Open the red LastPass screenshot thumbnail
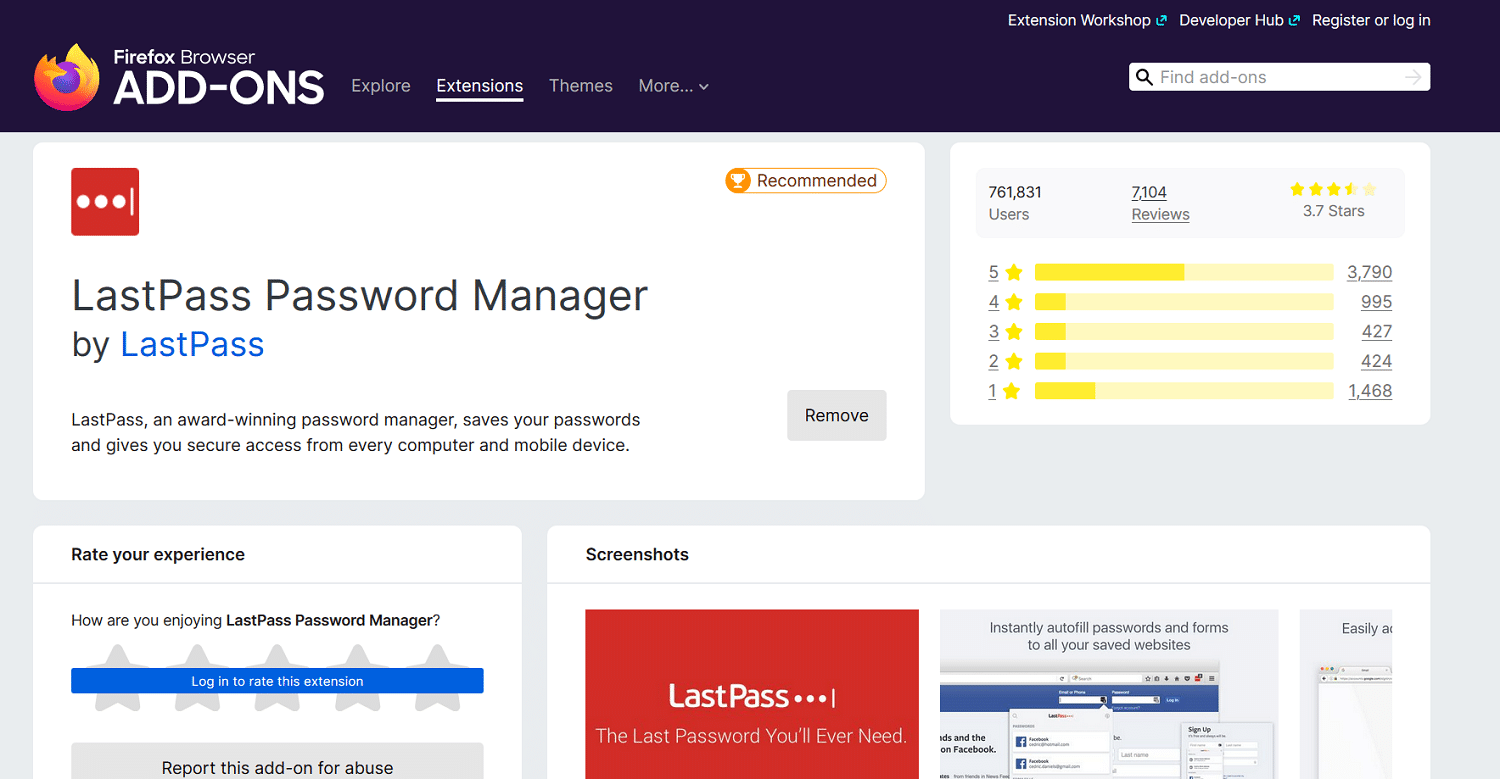The height and width of the screenshot is (779, 1500). pos(751,694)
